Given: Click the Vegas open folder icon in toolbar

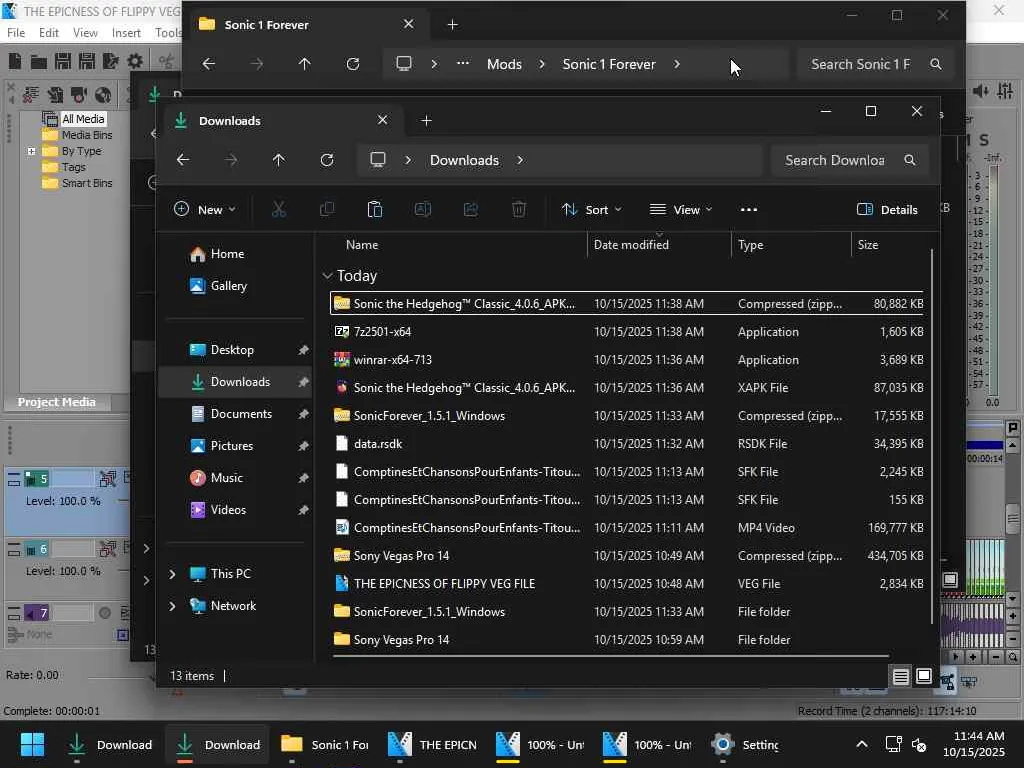Looking at the screenshot, I should pos(39,62).
